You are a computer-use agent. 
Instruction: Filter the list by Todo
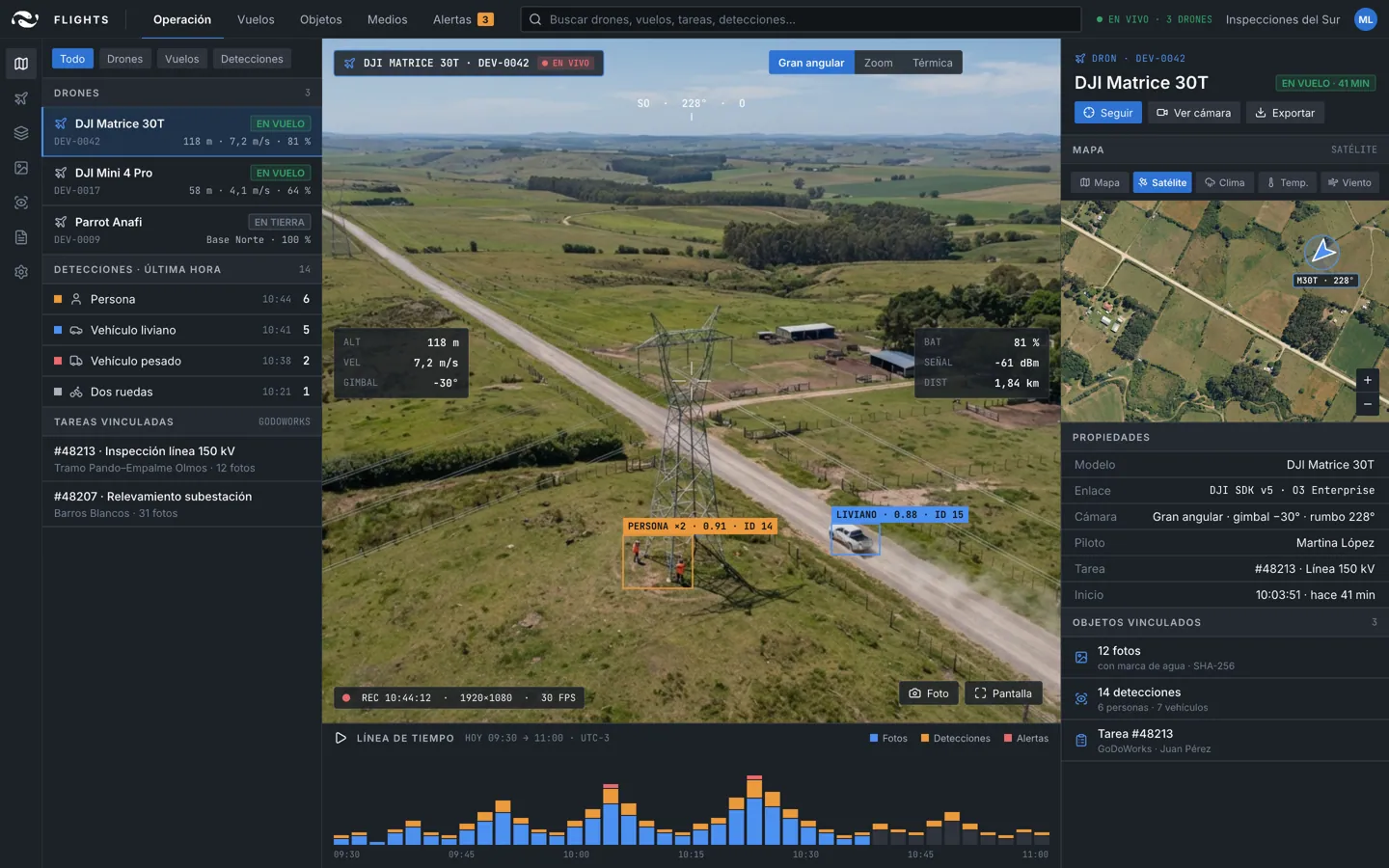coord(72,59)
